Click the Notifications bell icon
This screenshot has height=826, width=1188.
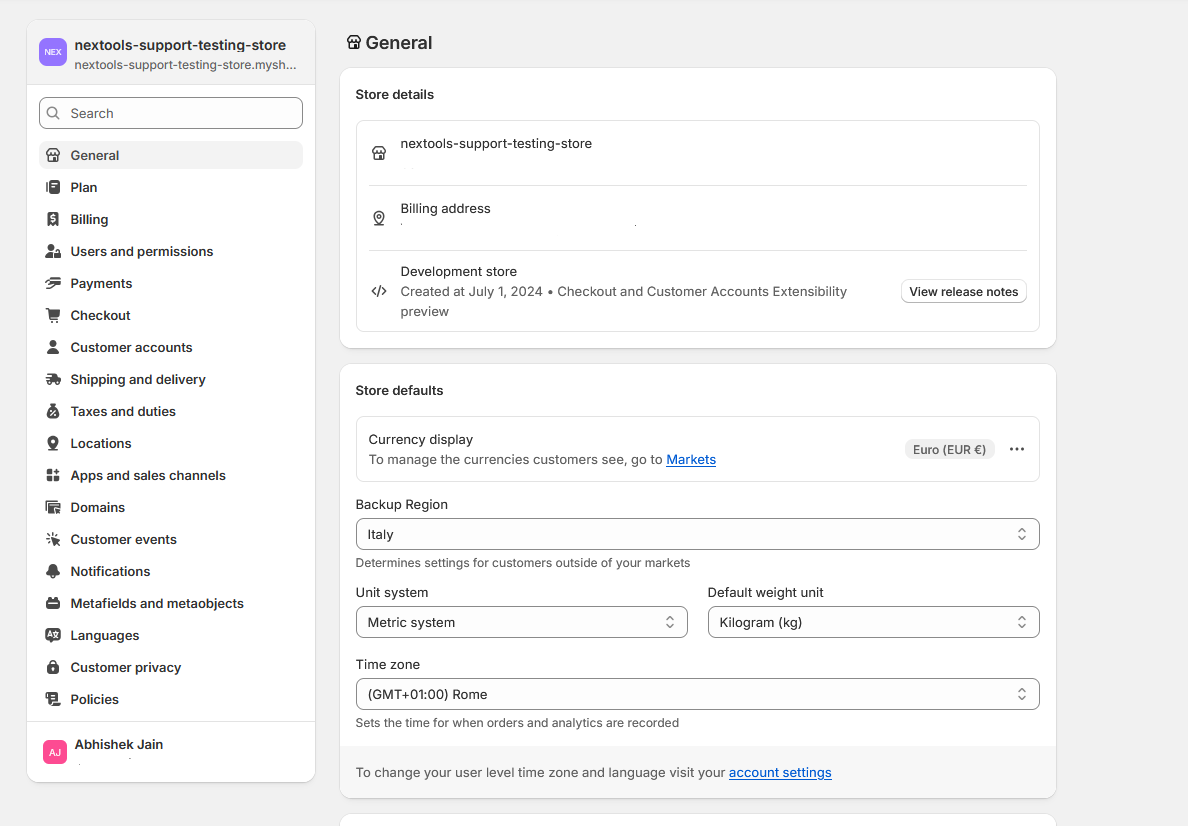53,571
